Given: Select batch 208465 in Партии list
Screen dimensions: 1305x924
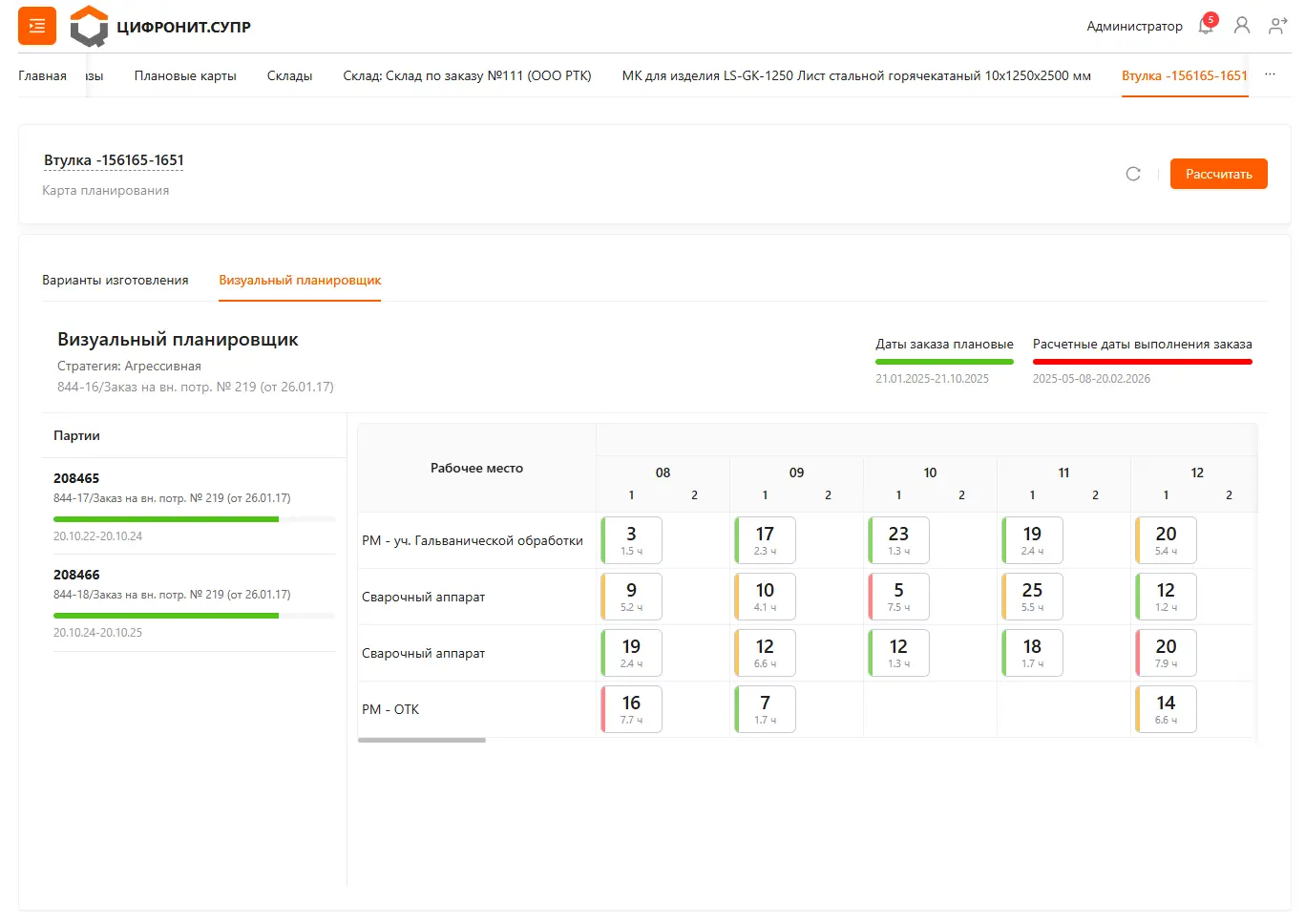Looking at the screenshot, I should [76, 478].
